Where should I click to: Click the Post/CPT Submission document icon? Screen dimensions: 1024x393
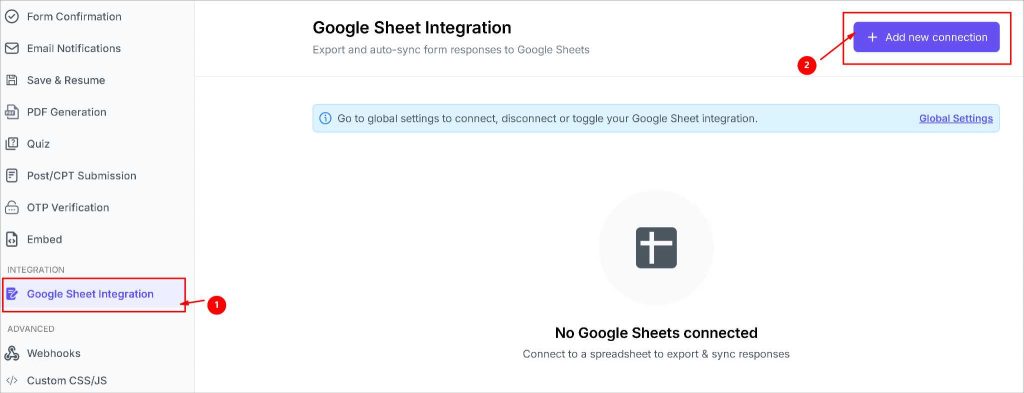tap(12, 176)
